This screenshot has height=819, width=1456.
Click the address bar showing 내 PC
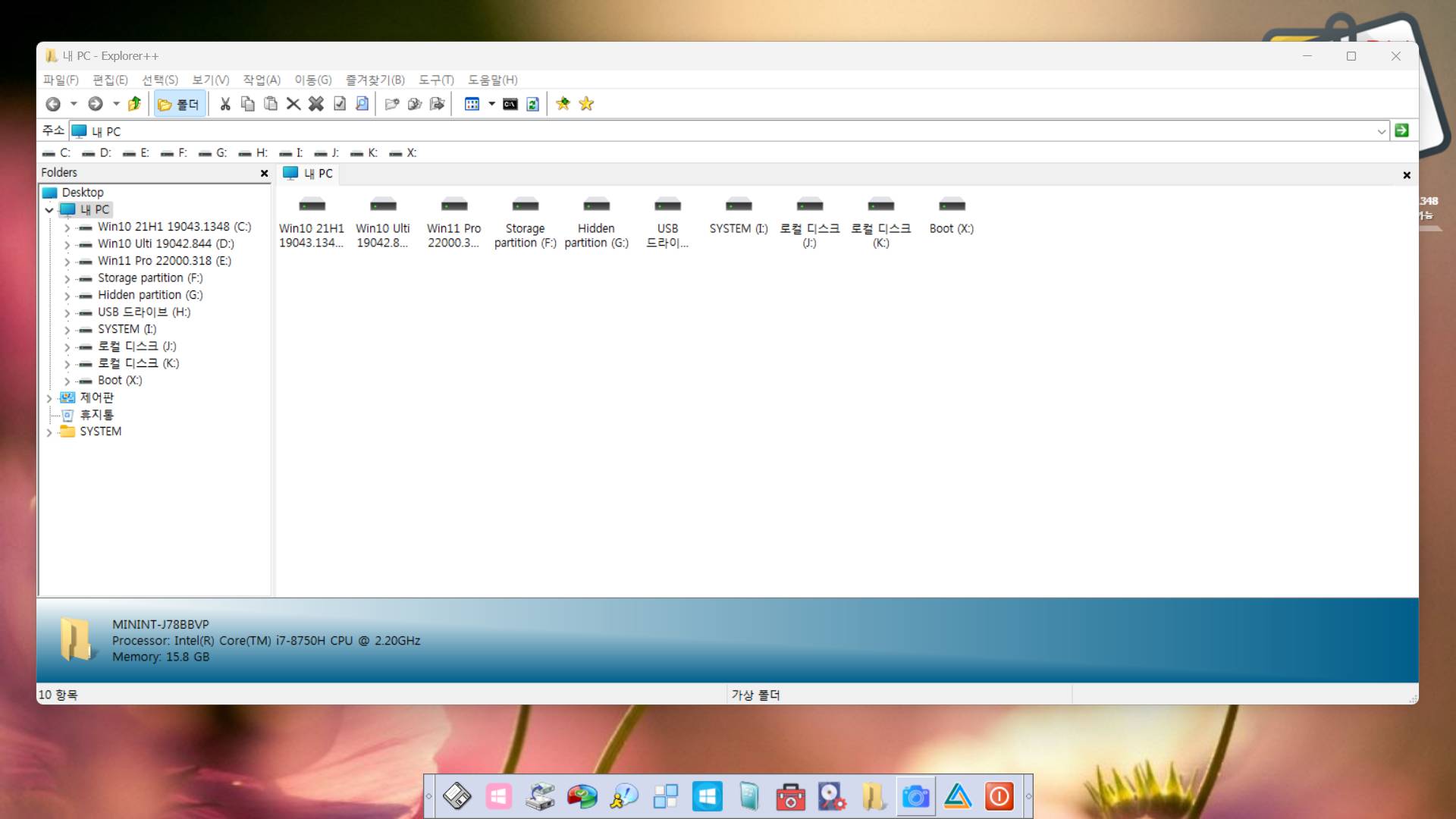(728, 131)
